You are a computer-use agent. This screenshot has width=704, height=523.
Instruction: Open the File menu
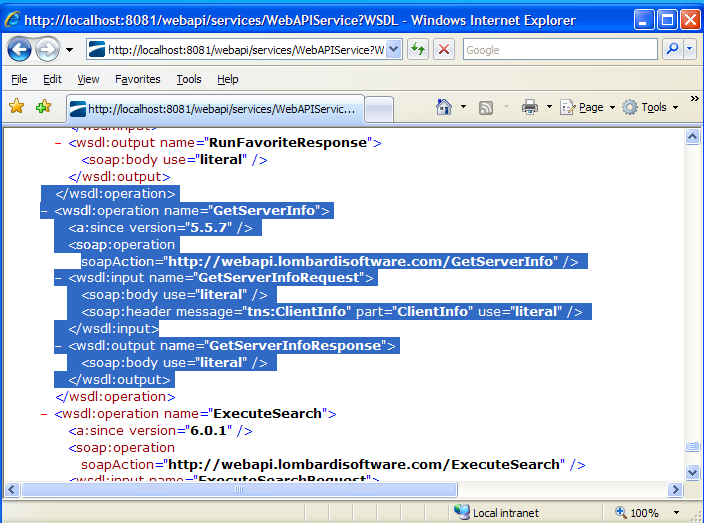pyautogui.click(x=19, y=79)
